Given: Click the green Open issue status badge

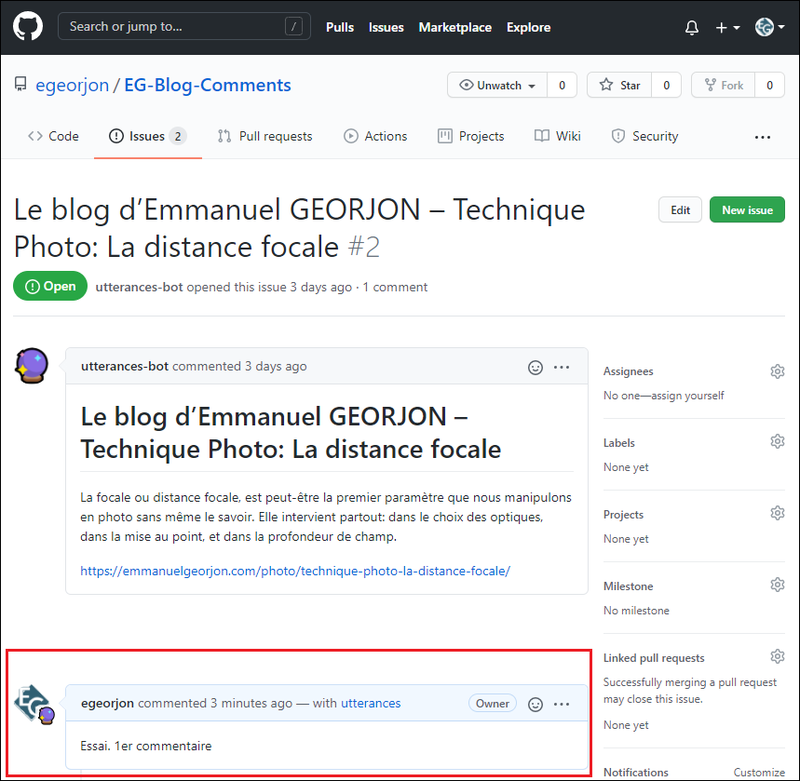Looking at the screenshot, I should pos(50,285).
